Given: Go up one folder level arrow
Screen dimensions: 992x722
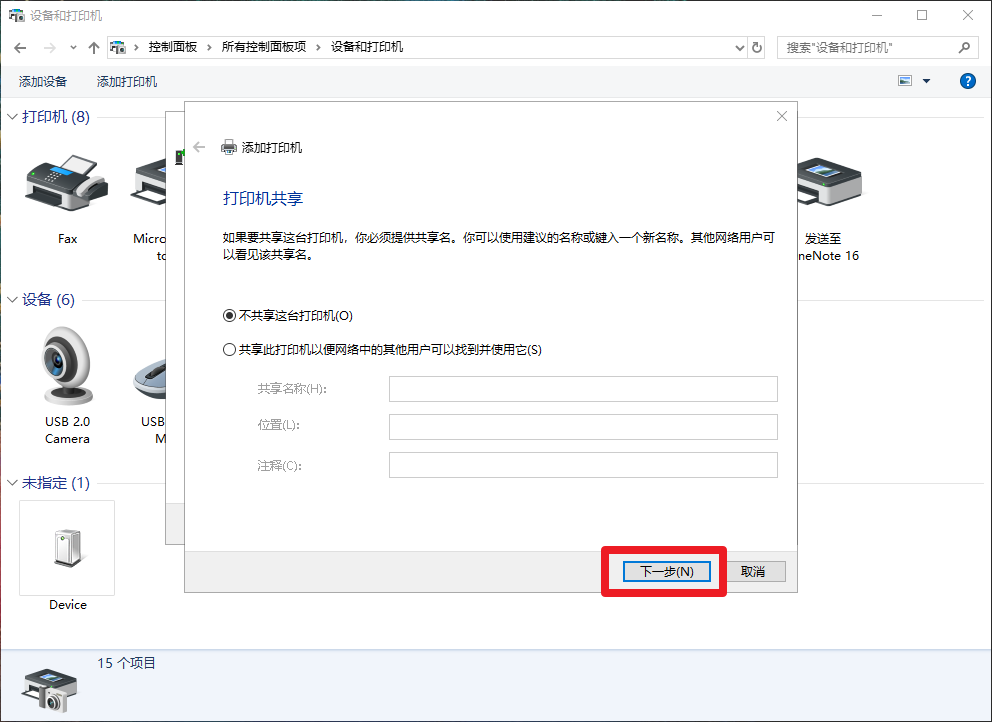Looking at the screenshot, I should pyautogui.click(x=94, y=47).
